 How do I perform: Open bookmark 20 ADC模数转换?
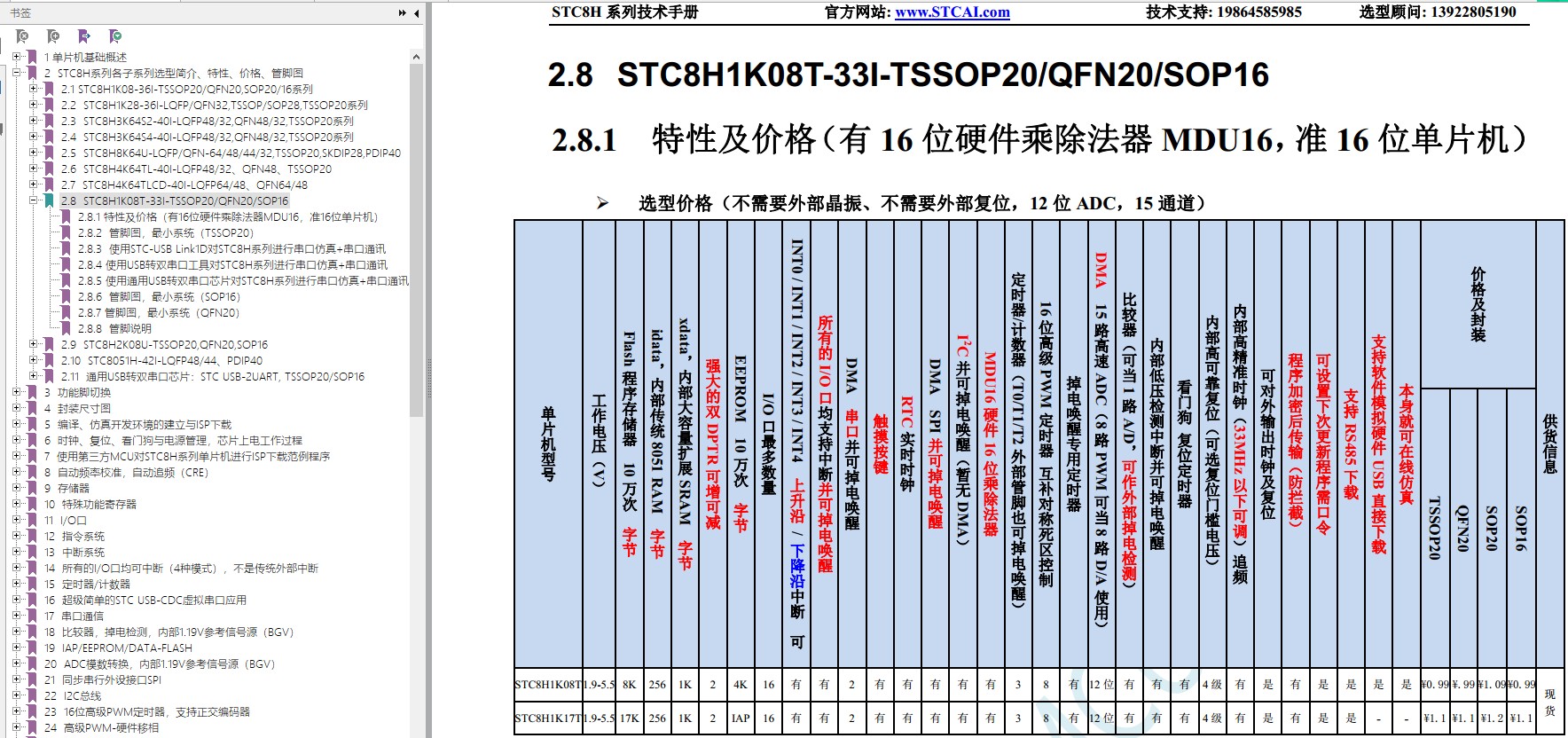160,663
